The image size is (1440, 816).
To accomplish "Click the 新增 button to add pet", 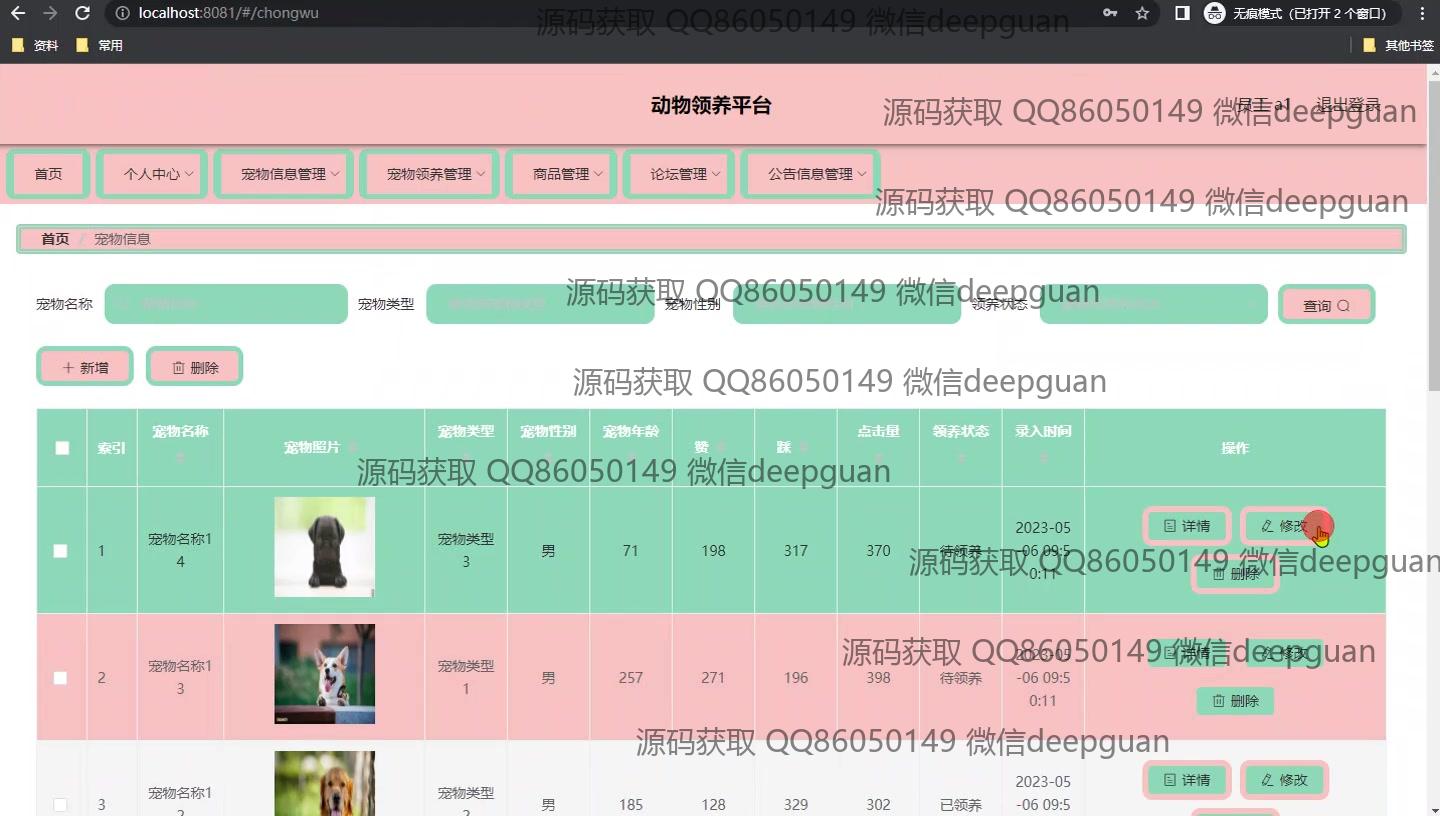I will [x=85, y=367].
